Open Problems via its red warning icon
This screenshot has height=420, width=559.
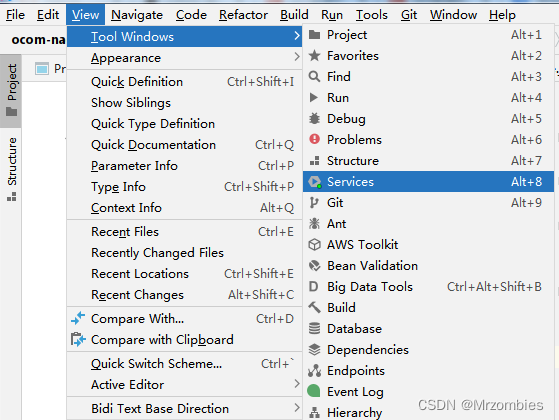pyautogui.click(x=314, y=139)
